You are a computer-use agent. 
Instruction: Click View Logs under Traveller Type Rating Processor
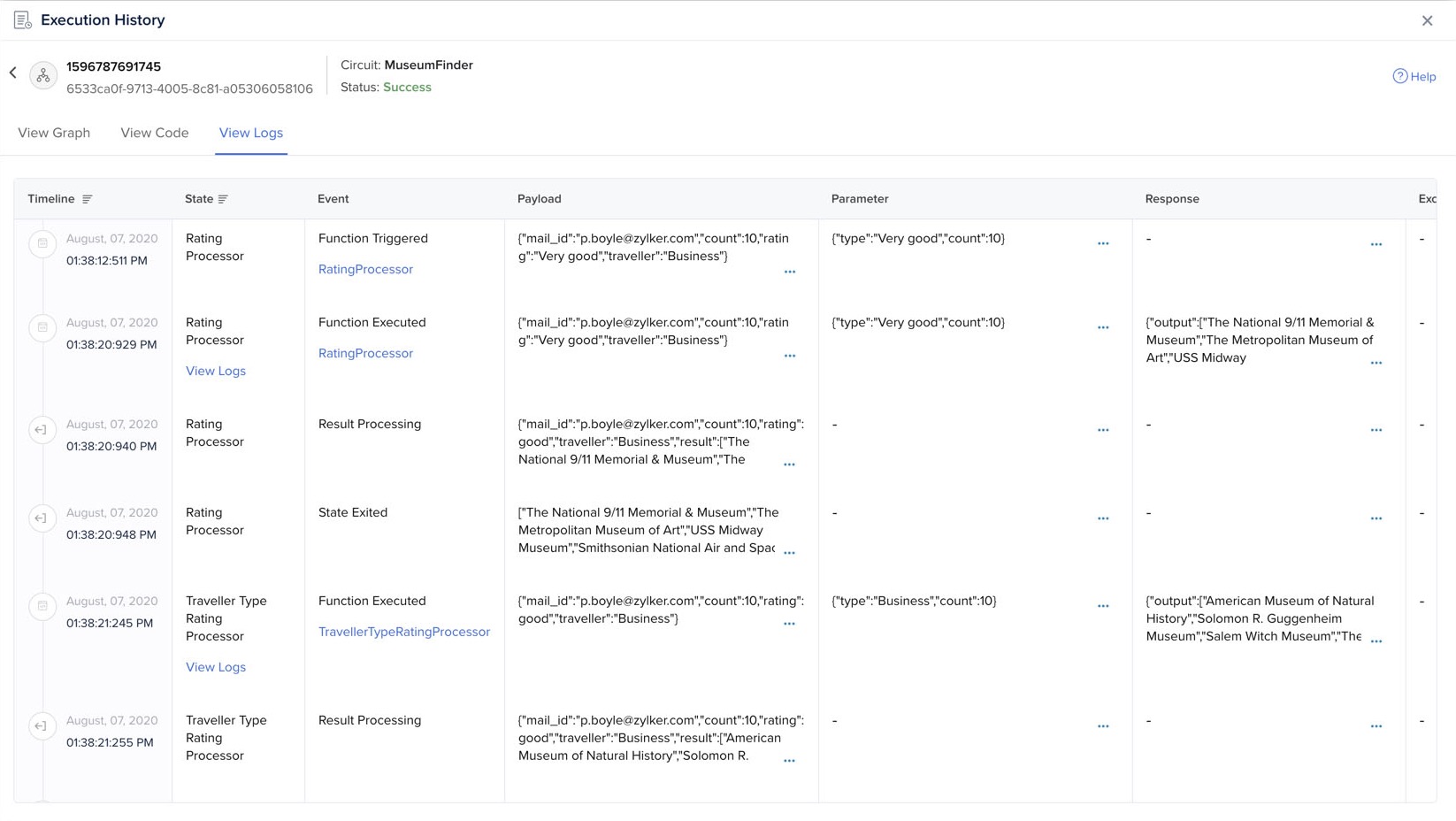[x=216, y=667]
